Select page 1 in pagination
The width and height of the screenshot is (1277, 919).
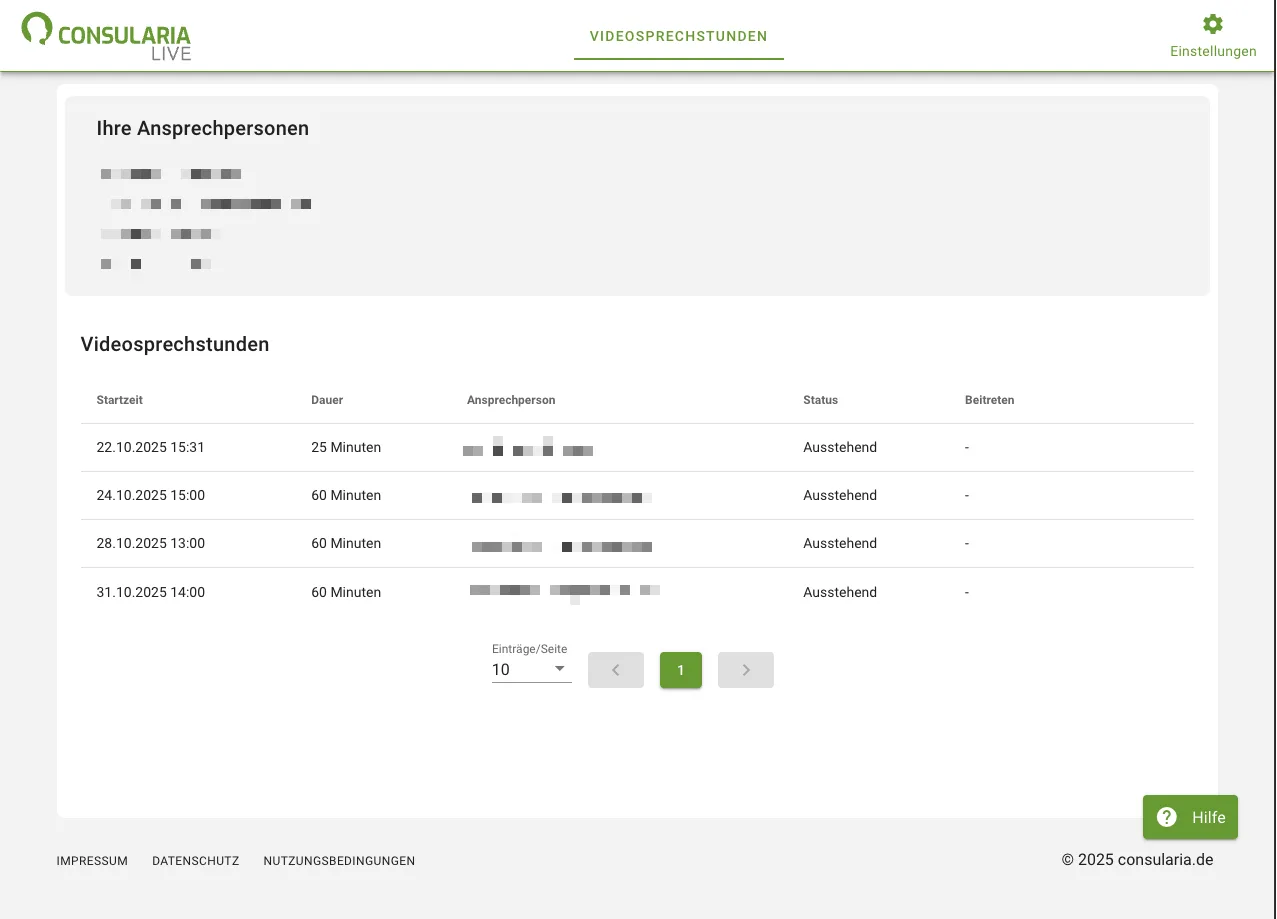click(680, 670)
